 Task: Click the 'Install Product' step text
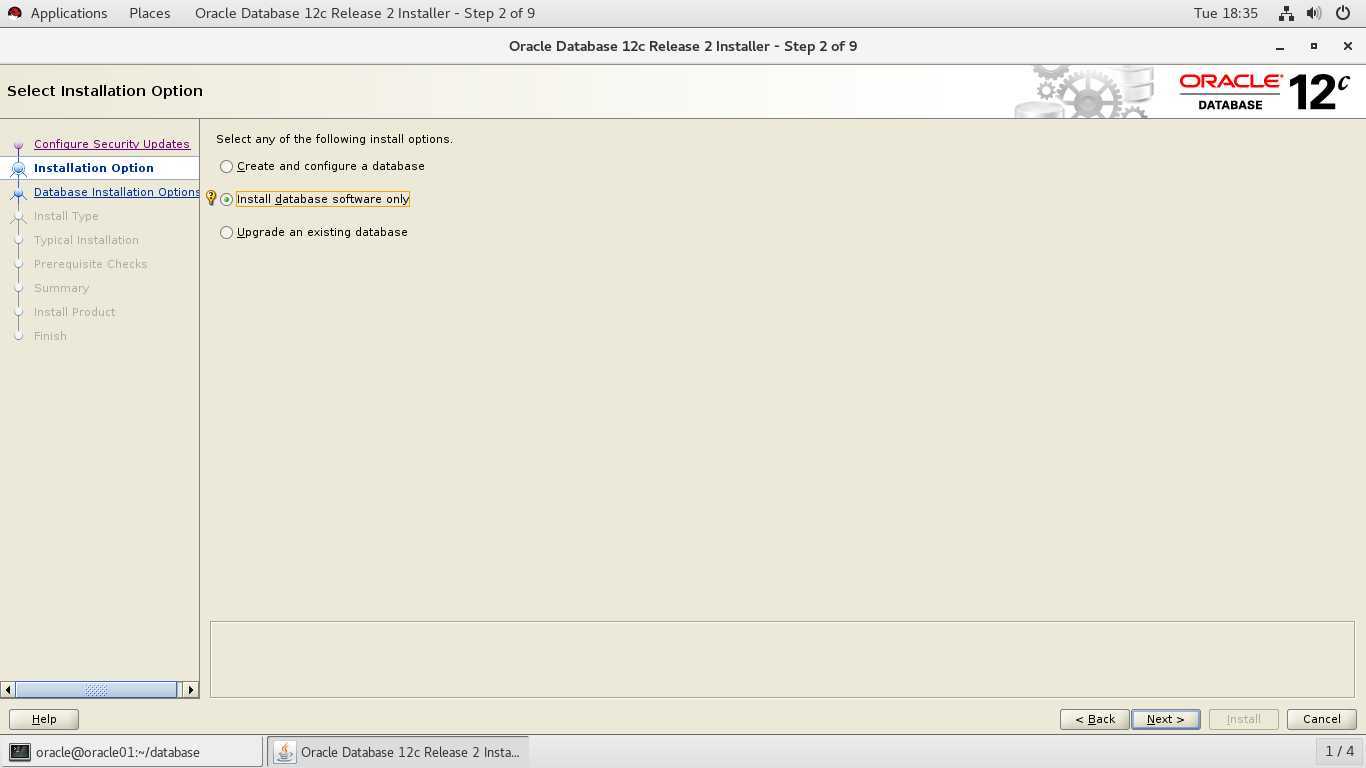pyautogui.click(x=74, y=312)
